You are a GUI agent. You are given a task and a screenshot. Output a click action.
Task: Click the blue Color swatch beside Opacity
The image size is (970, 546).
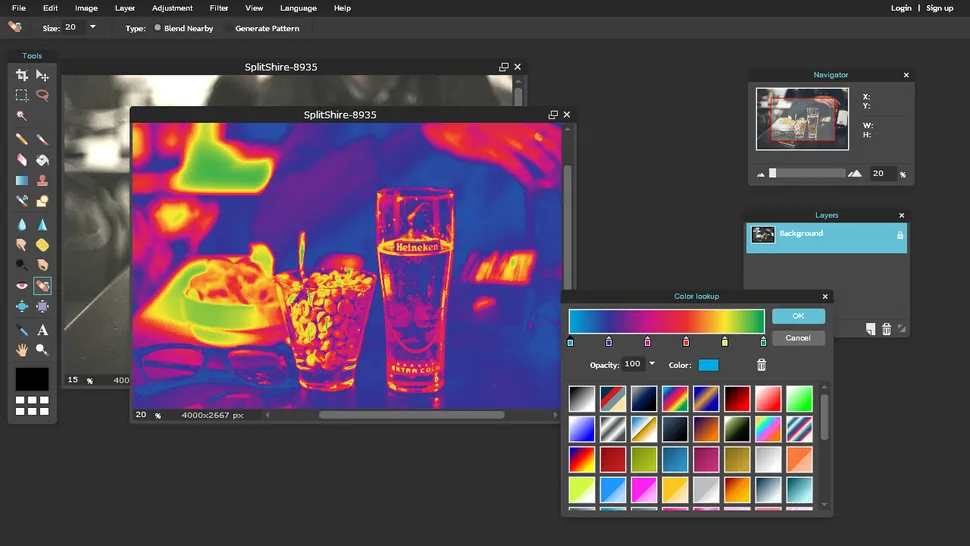[x=708, y=365]
